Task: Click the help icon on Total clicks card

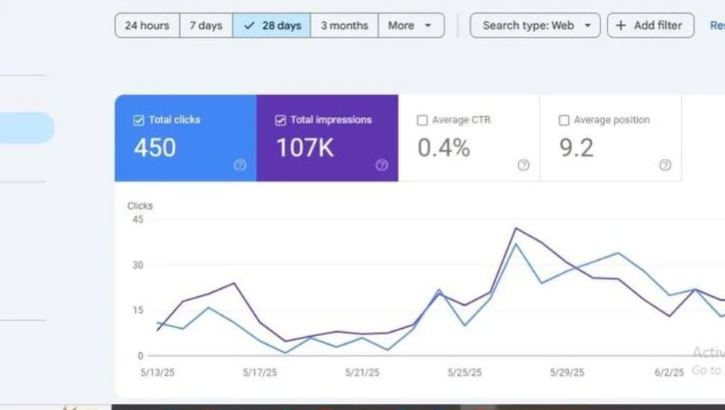Action: tap(240, 165)
